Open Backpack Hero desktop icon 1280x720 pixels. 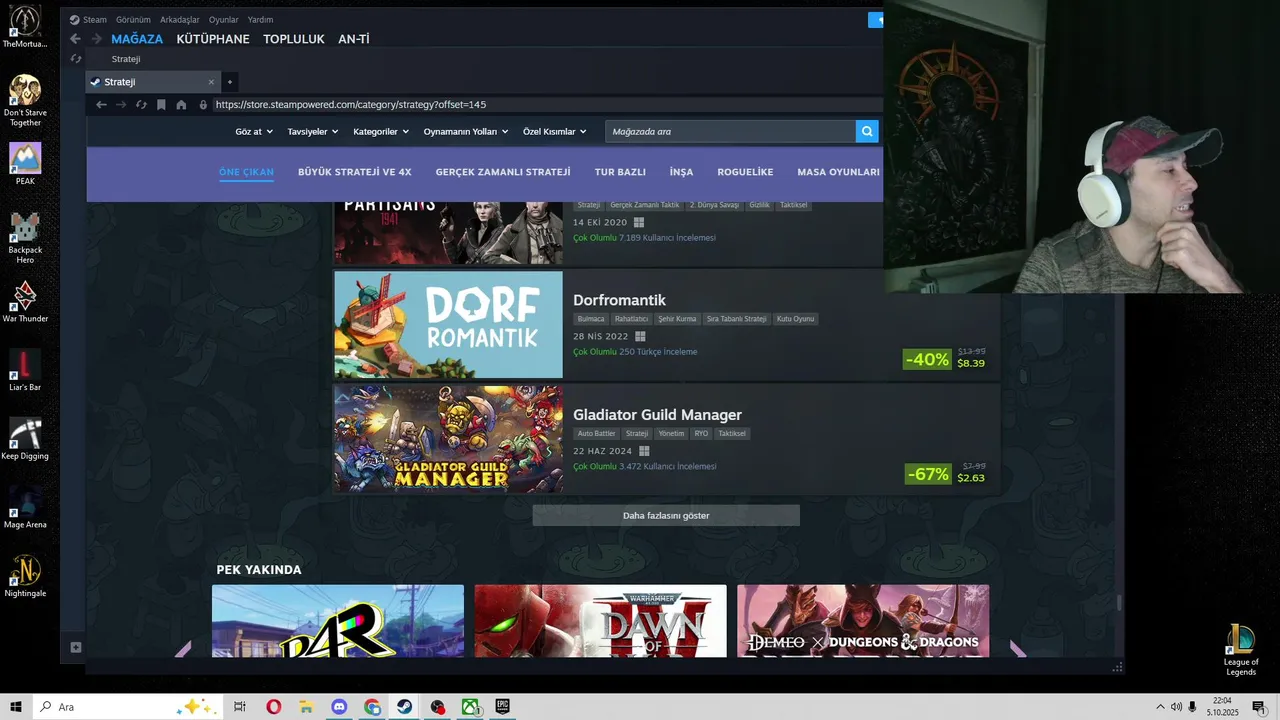25,237
